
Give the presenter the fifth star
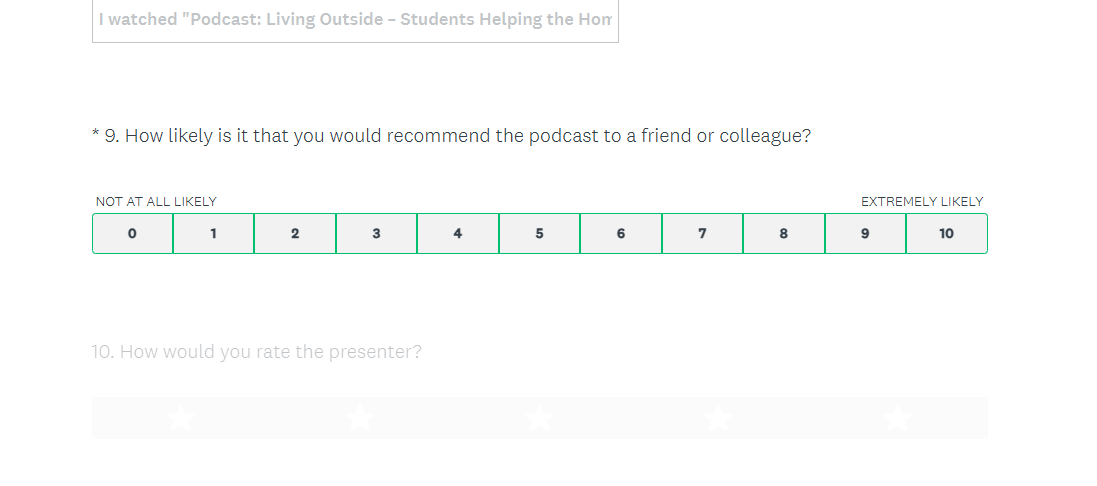pos(897,418)
